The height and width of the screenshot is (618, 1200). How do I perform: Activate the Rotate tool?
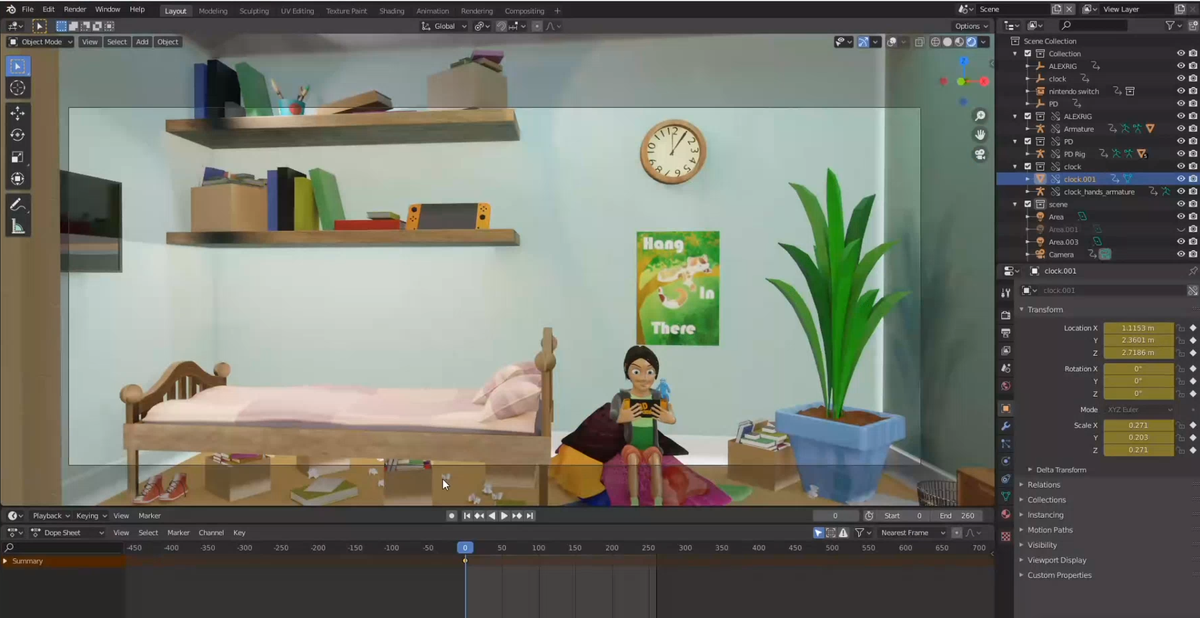pos(18,135)
